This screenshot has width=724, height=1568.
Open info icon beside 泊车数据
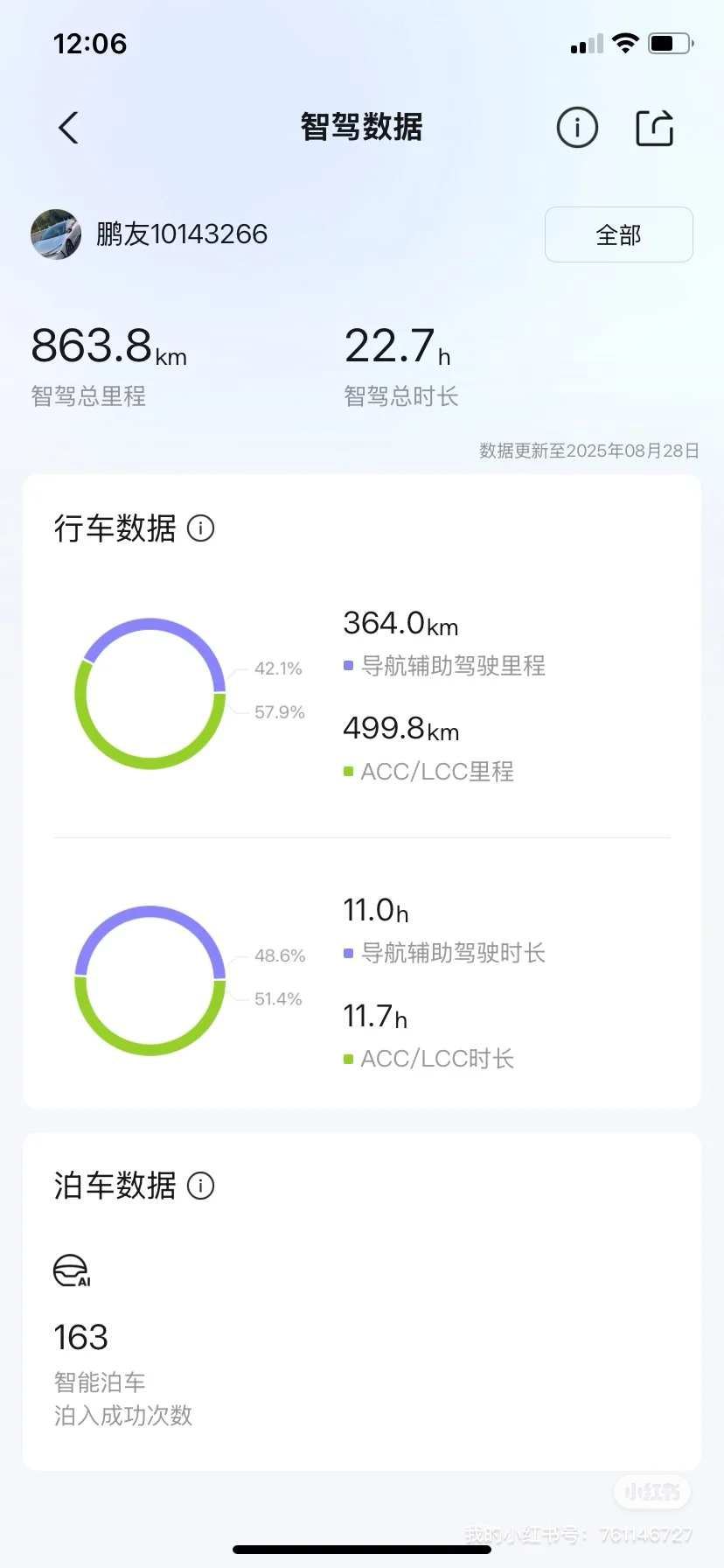[200, 1186]
